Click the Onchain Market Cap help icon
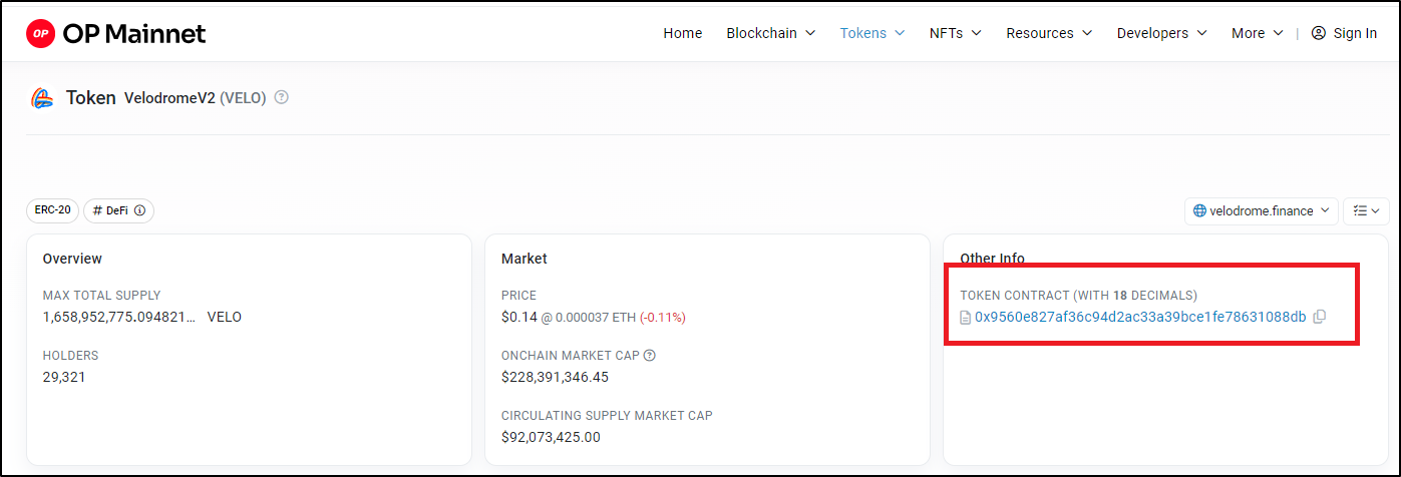 point(650,355)
